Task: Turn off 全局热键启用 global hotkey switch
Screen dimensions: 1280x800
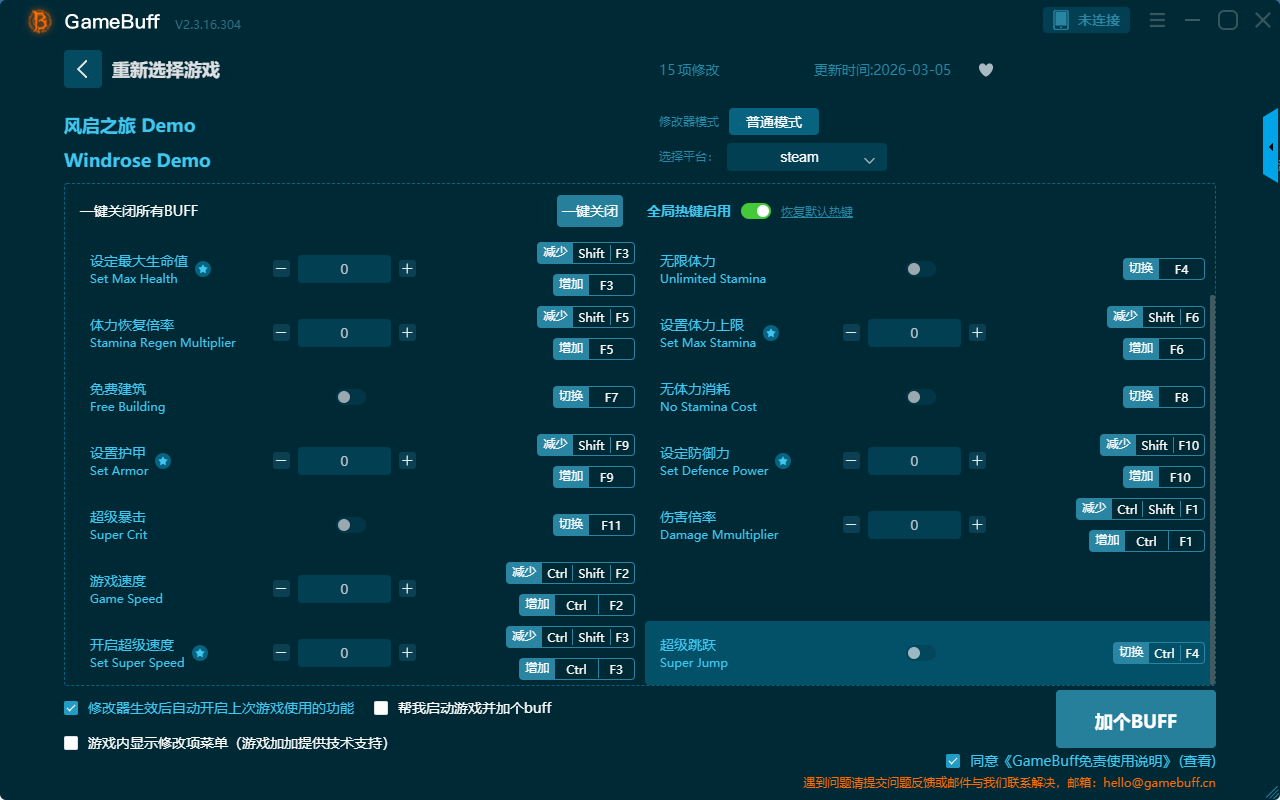Action: point(756,211)
